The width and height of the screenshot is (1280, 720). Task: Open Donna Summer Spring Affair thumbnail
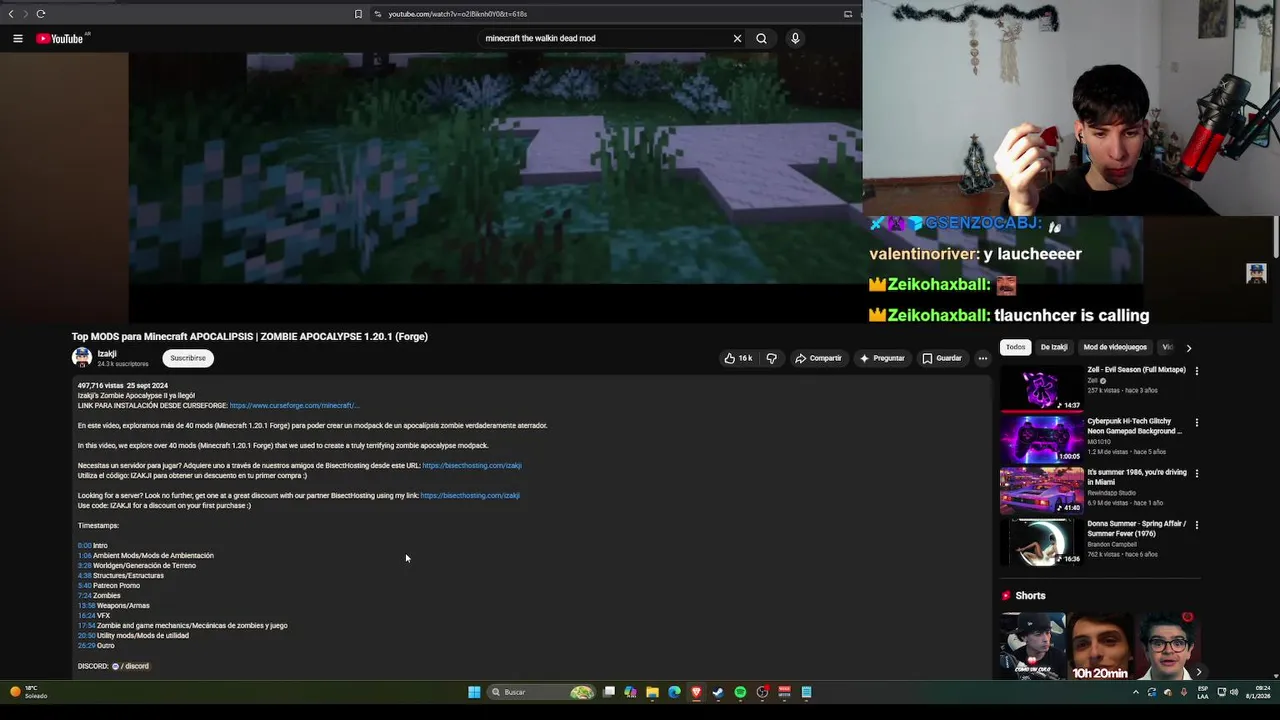(x=1041, y=542)
